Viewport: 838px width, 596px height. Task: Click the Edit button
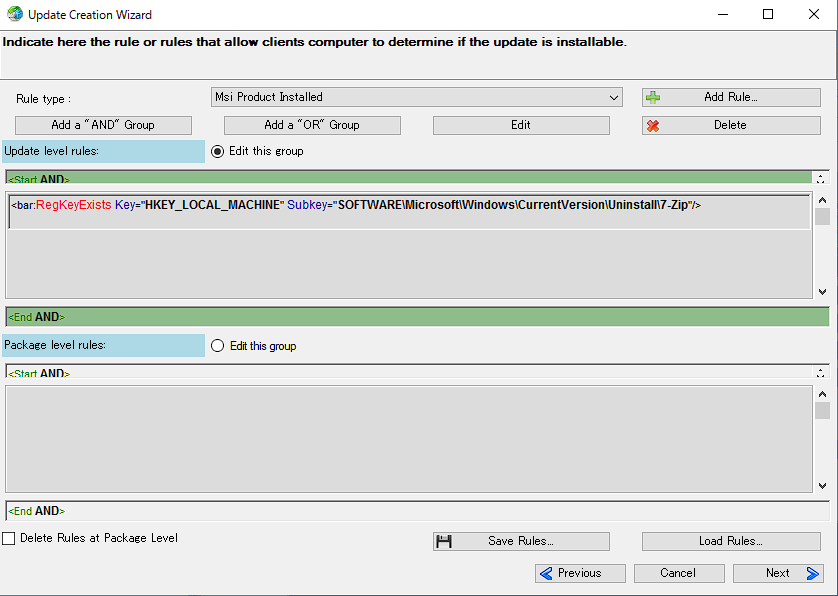click(x=521, y=125)
